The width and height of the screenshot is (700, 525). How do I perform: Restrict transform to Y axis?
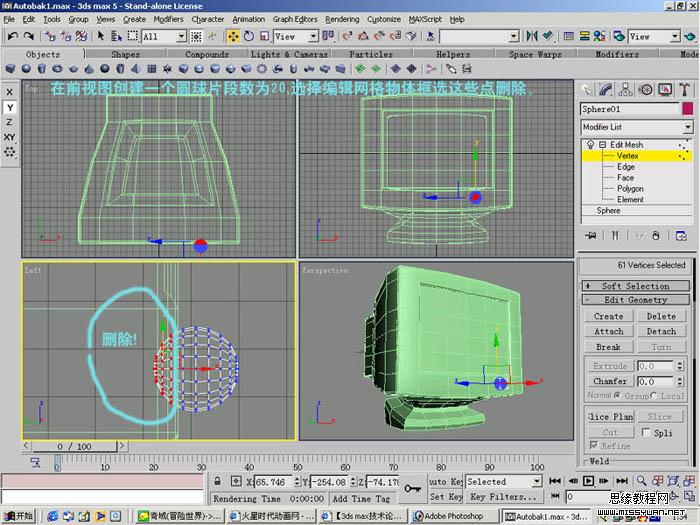[9, 107]
